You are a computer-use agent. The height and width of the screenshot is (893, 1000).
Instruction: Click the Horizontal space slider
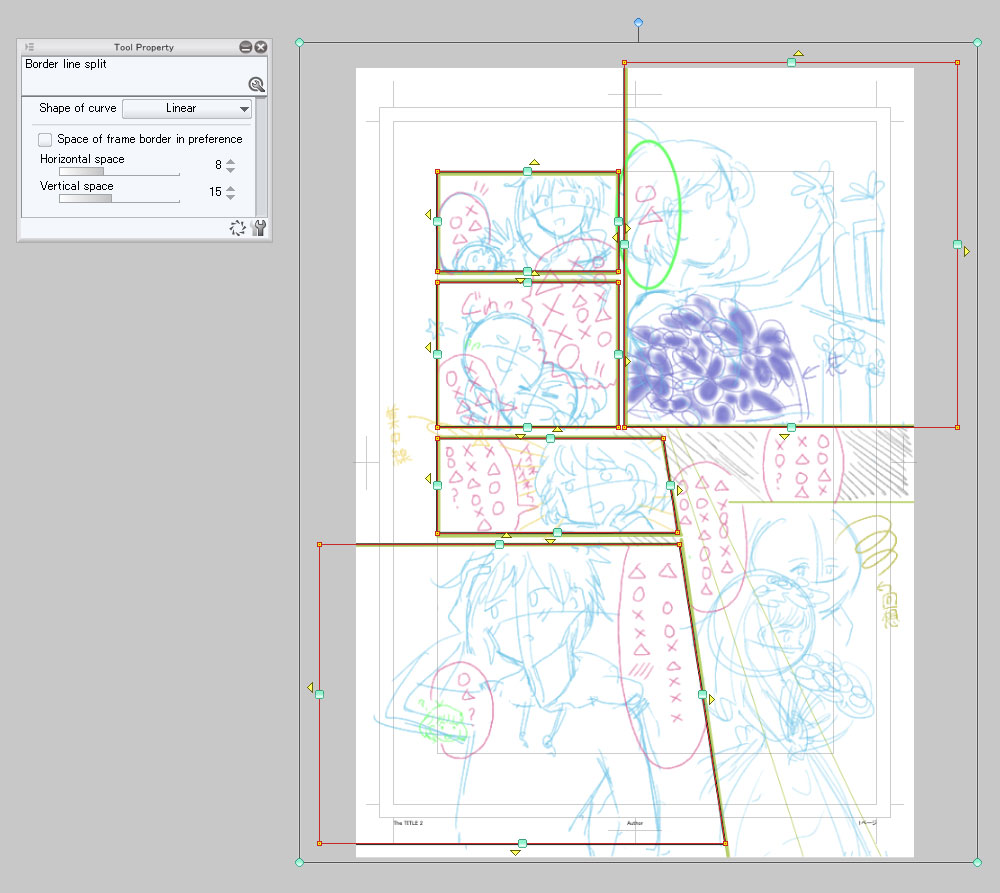tap(119, 172)
